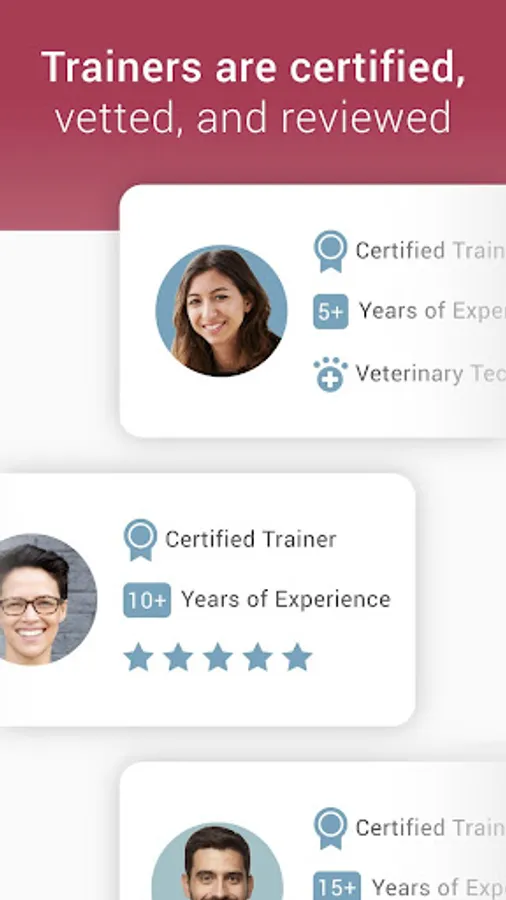The width and height of the screenshot is (506, 900).
Task: Select the fifth rating star
Action: [297, 657]
